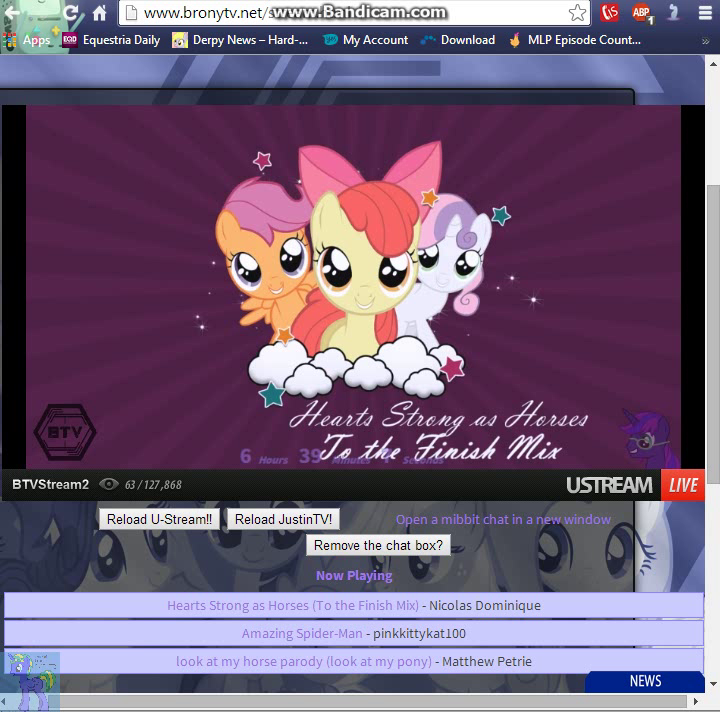Click the USTREAM logo on player bar
The width and height of the screenshot is (720, 712).
tap(609, 485)
